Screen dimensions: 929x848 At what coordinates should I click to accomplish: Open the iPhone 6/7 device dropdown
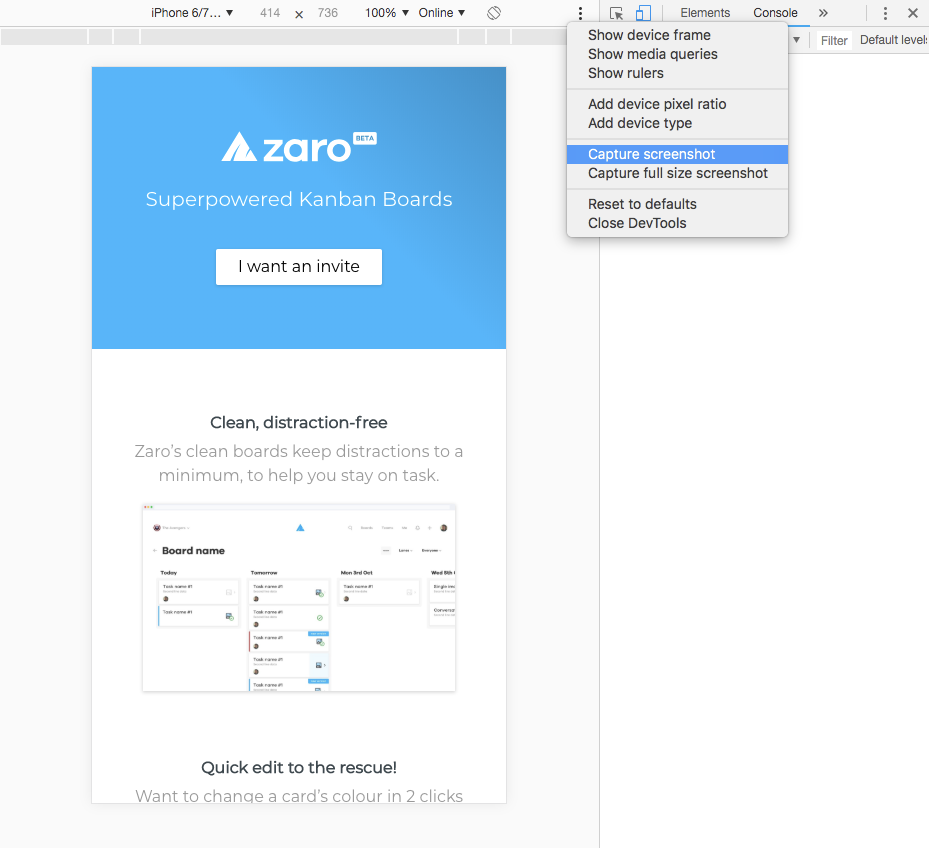[191, 12]
